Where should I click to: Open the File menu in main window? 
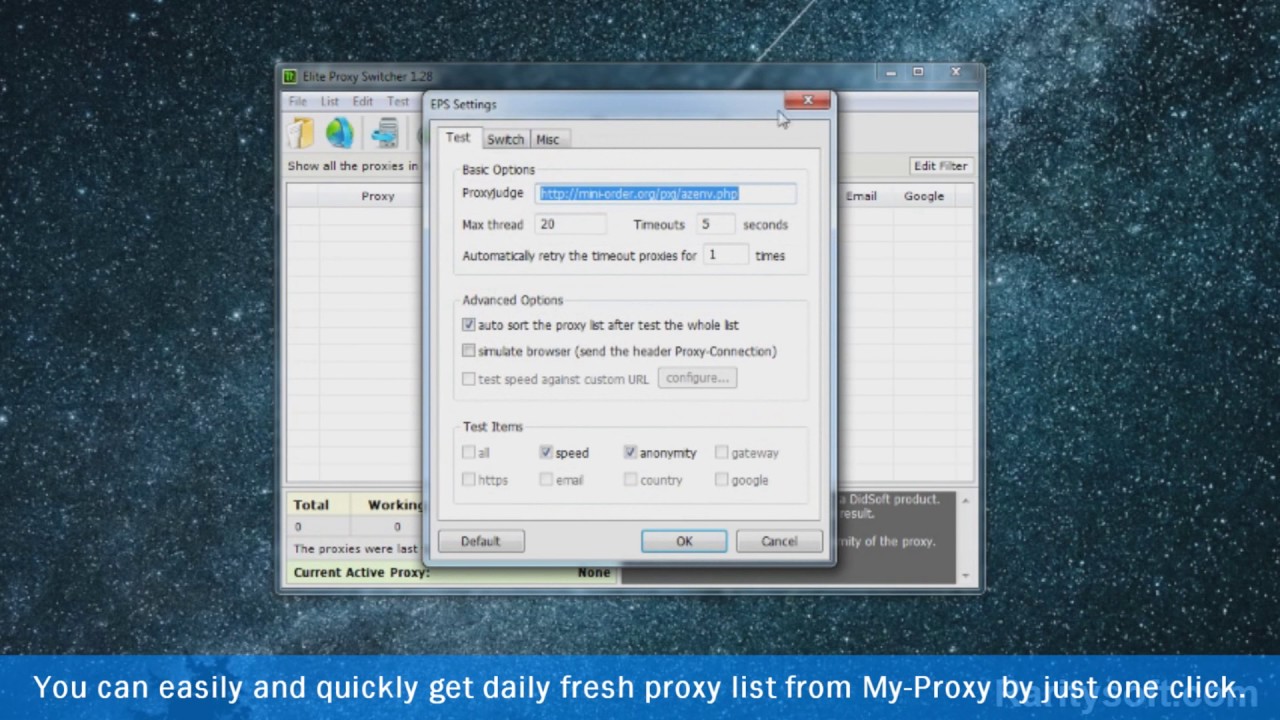click(298, 102)
